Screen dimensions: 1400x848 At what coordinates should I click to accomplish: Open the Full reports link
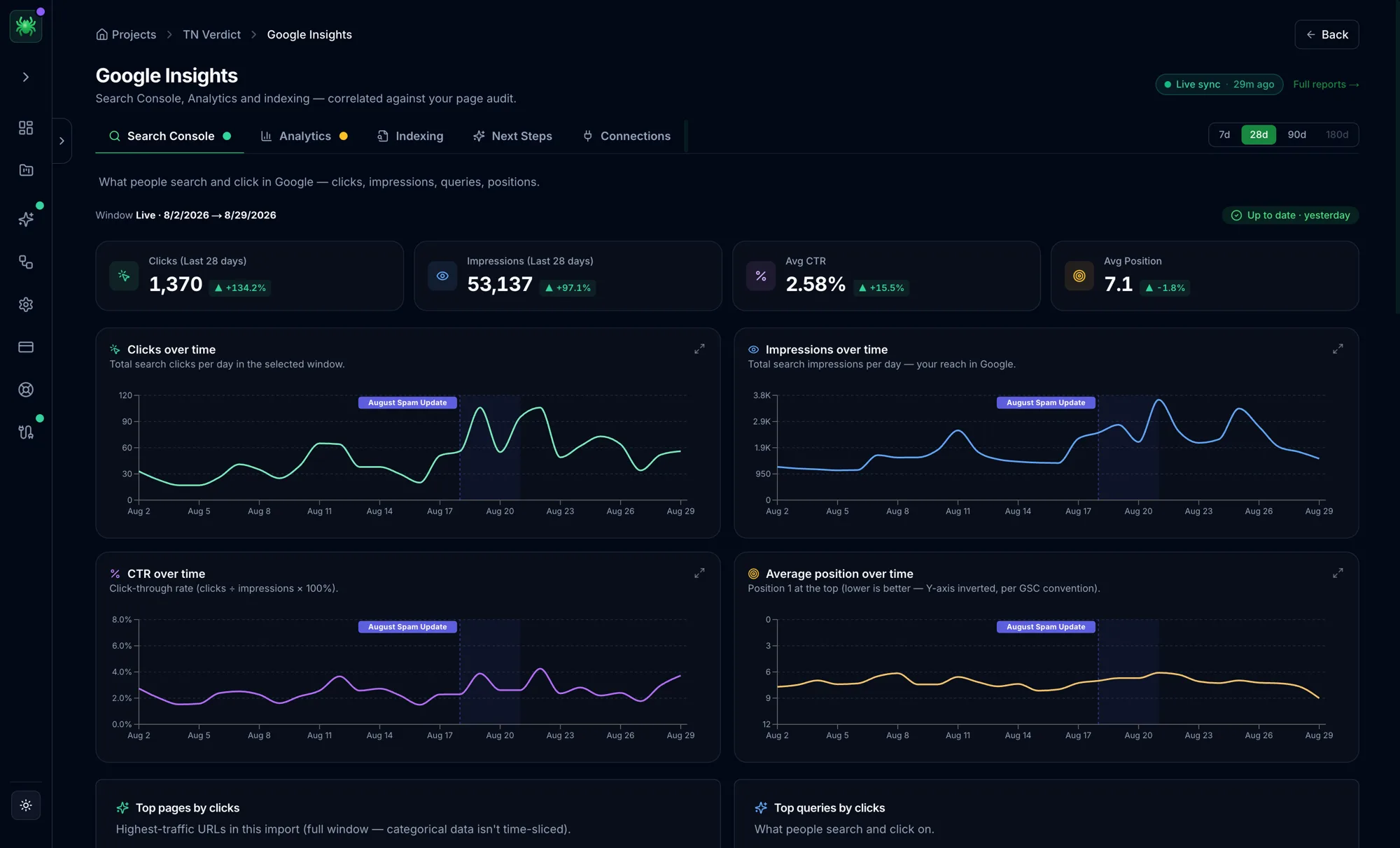click(x=1326, y=85)
